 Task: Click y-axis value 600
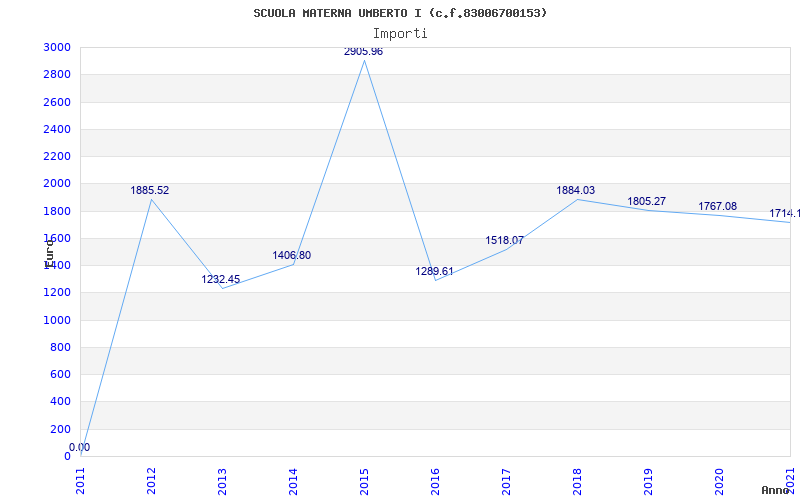pyautogui.click(x=61, y=374)
